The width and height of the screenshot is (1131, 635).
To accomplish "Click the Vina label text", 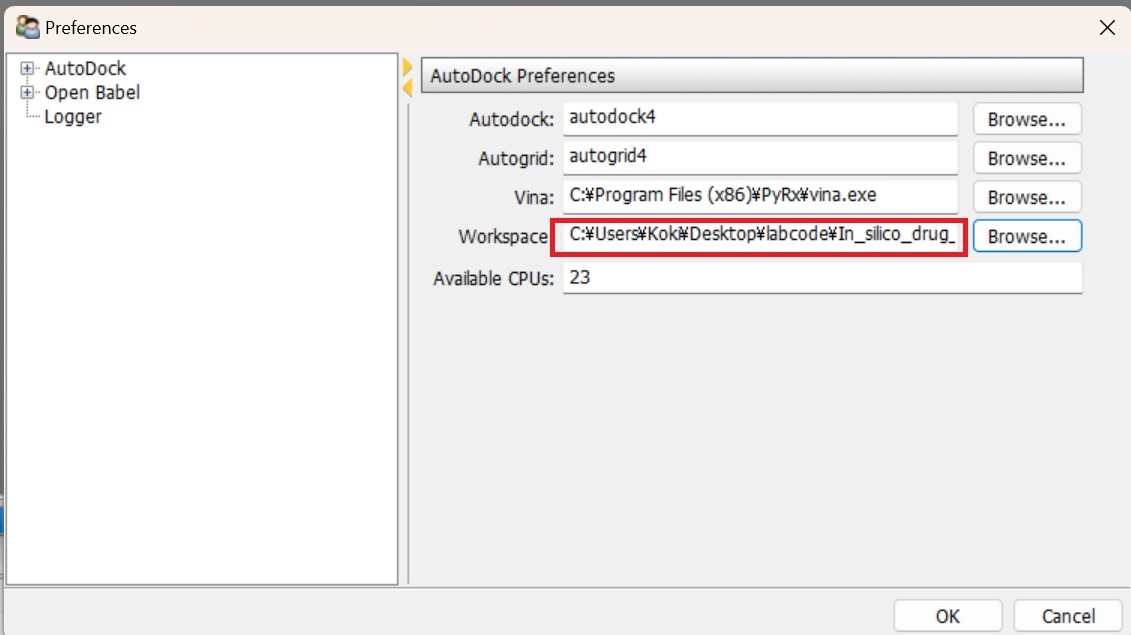I will [534, 197].
